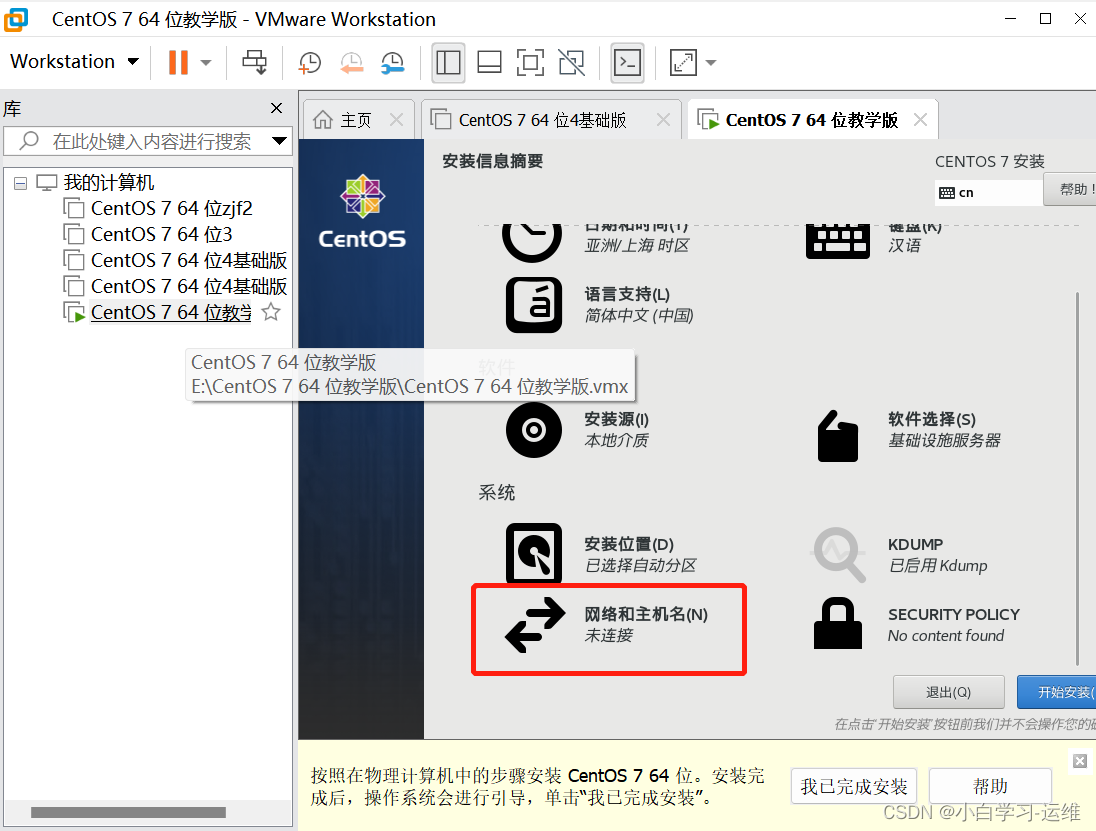The width and height of the screenshot is (1096, 831).
Task: Collapse the My Computer tree node
Action: point(20,183)
